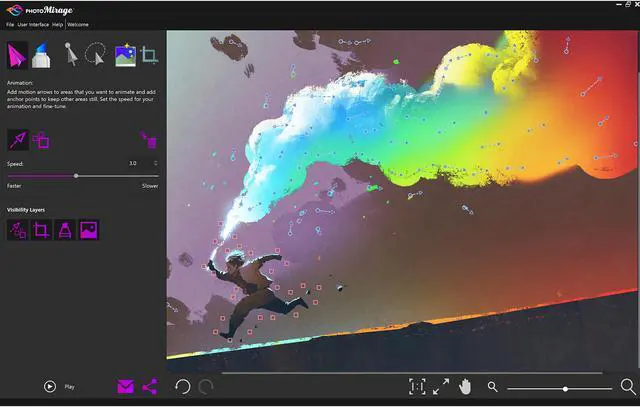The width and height of the screenshot is (640, 407).
Task: Play the animation preview
Action: pos(50,387)
